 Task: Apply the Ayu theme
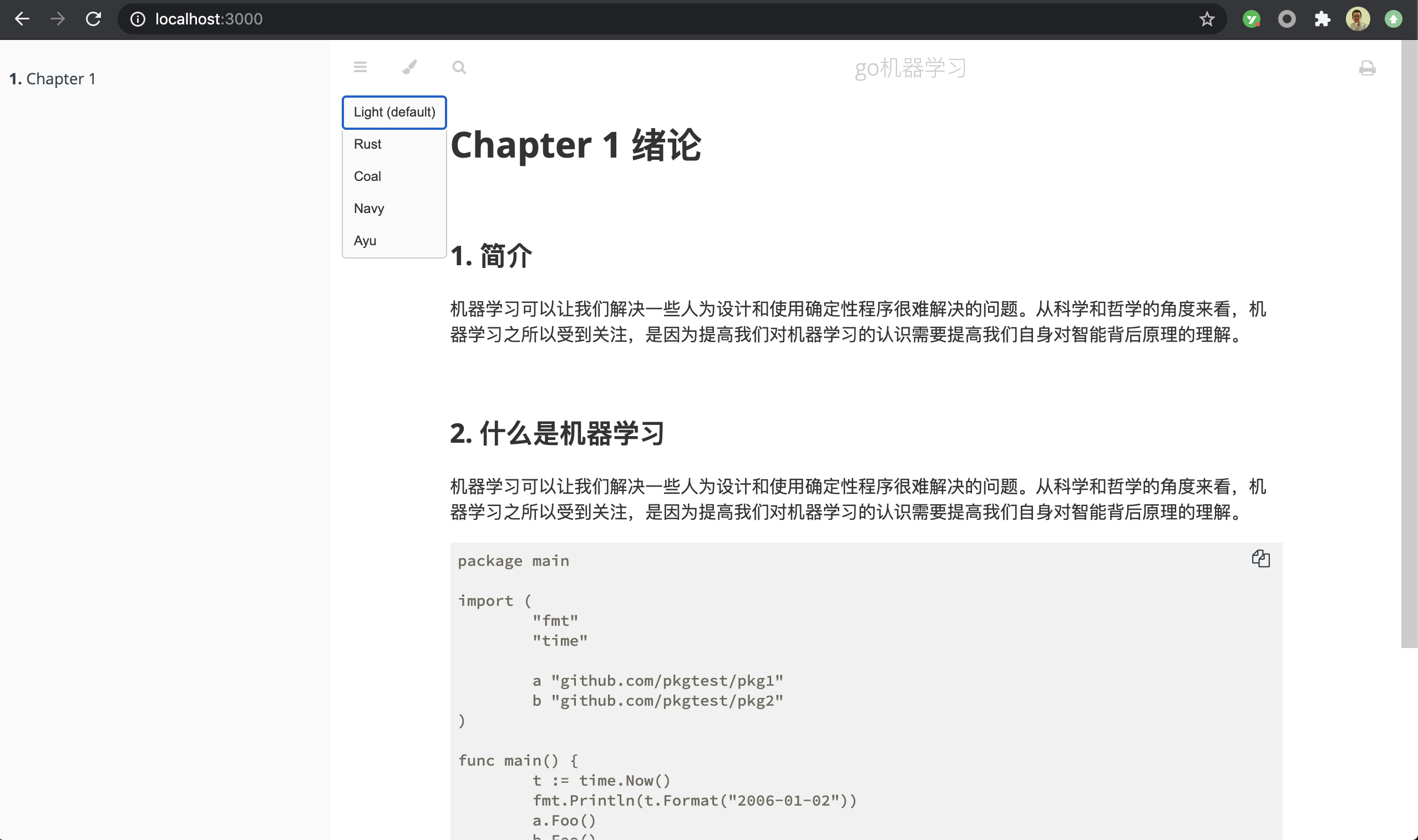[394, 241]
